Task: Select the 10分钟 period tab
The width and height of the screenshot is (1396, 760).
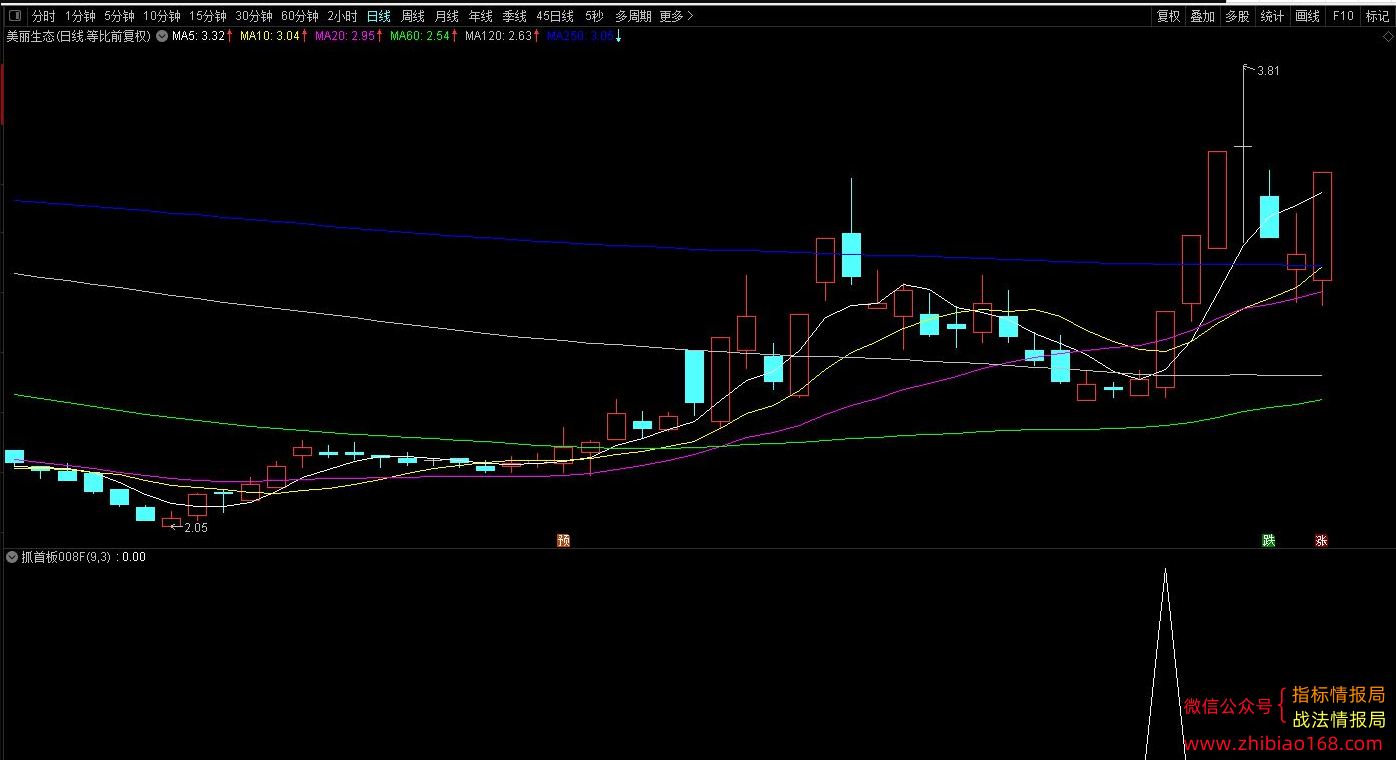Action: [x=161, y=16]
